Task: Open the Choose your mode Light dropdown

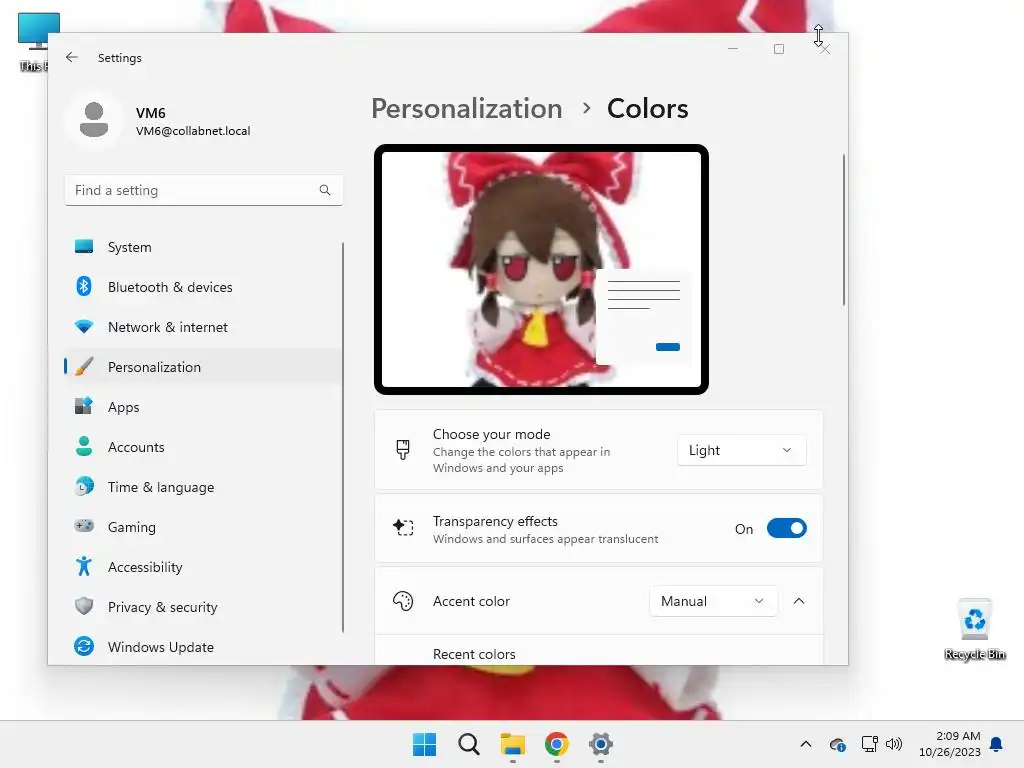Action: 742,450
